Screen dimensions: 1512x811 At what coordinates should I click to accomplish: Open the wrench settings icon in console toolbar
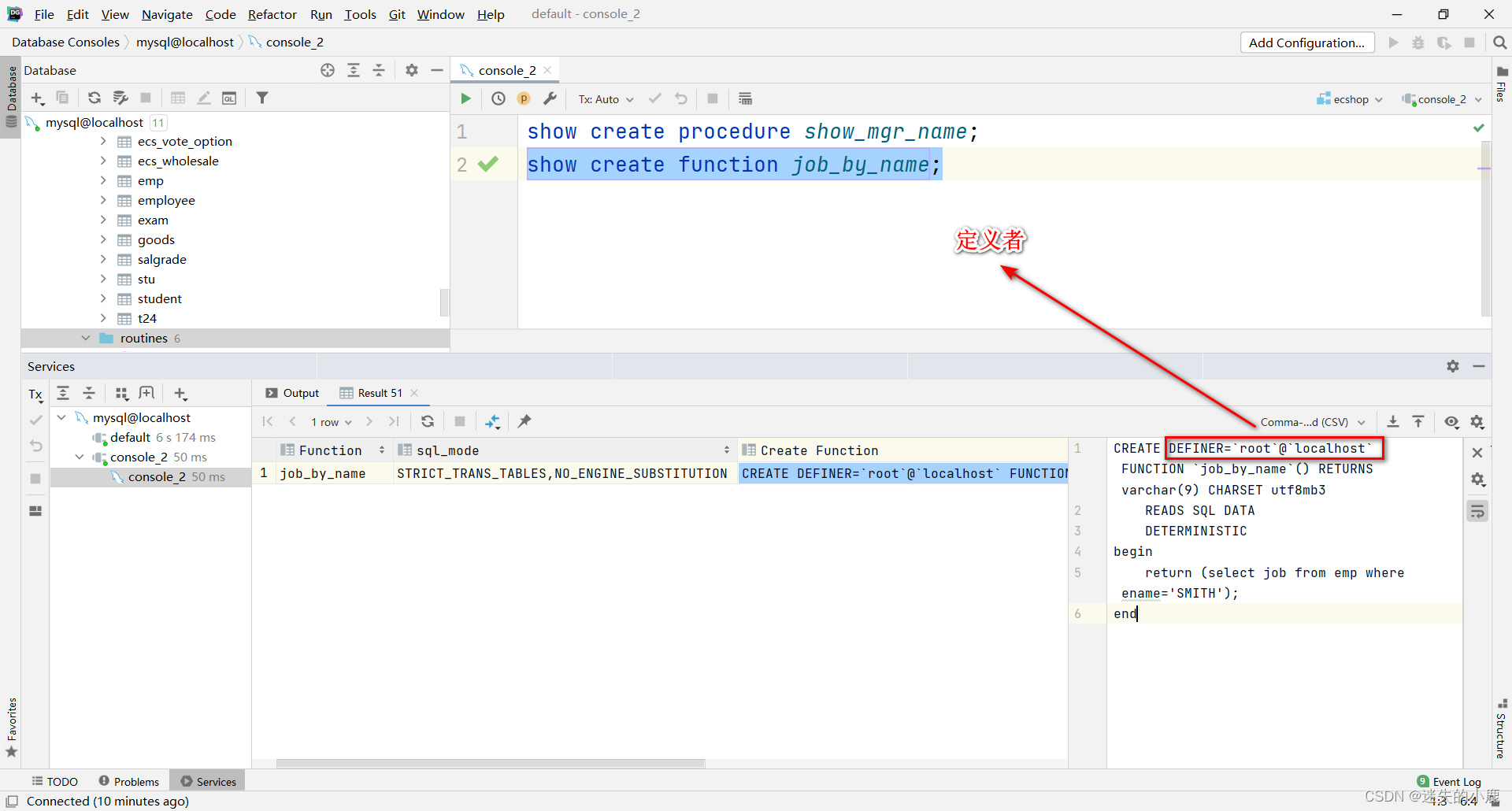tap(550, 98)
